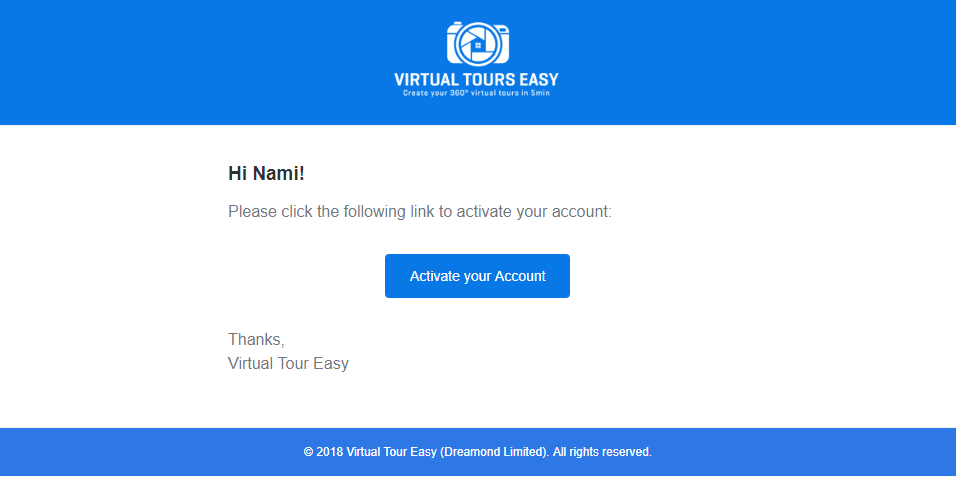The image size is (956, 477).
Task: Click the 2018 year in footer
Action: tap(329, 452)
